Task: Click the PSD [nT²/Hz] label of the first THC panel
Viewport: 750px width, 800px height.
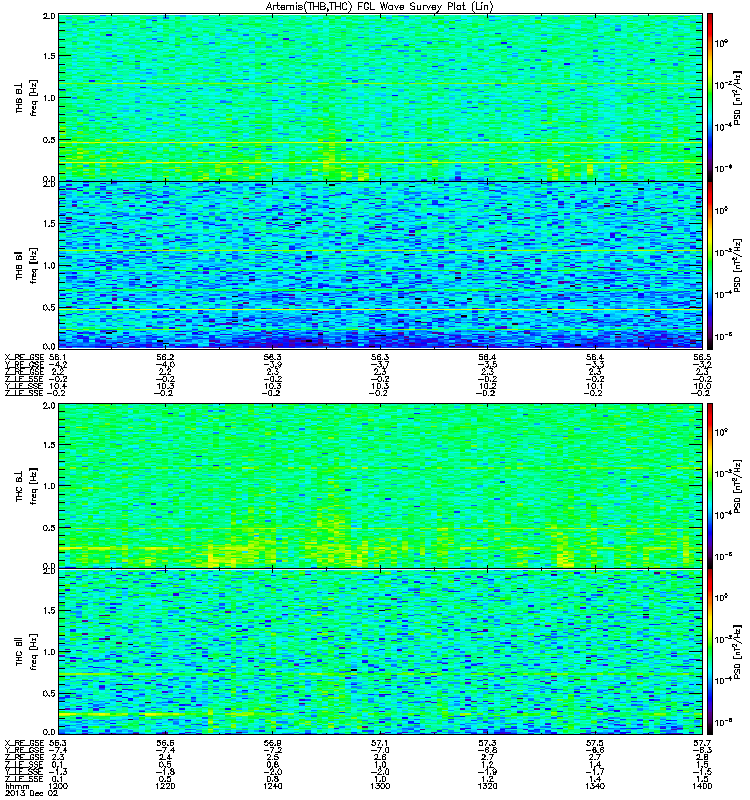Action: pos(737,486)
